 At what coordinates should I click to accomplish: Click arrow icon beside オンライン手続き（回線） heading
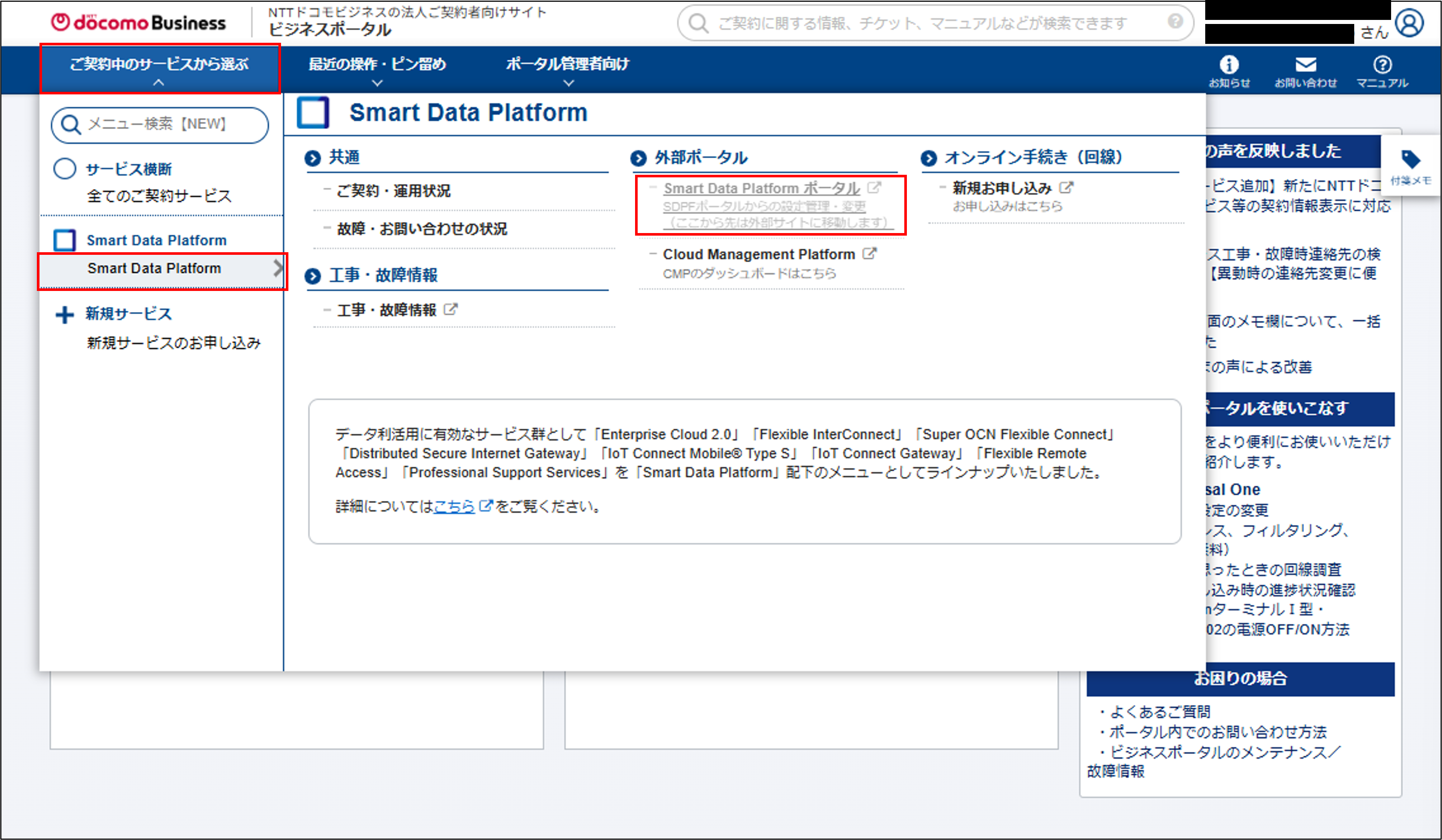point(929,158)
